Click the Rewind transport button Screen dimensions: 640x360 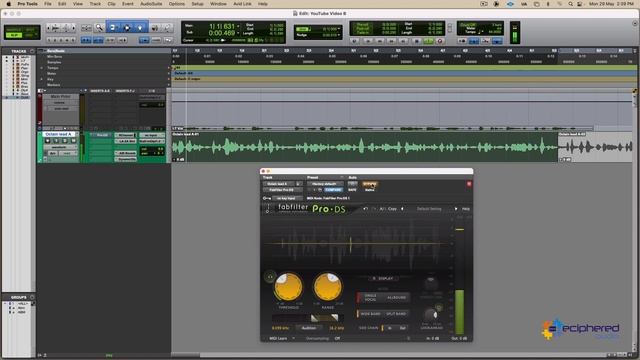(380, 41)
